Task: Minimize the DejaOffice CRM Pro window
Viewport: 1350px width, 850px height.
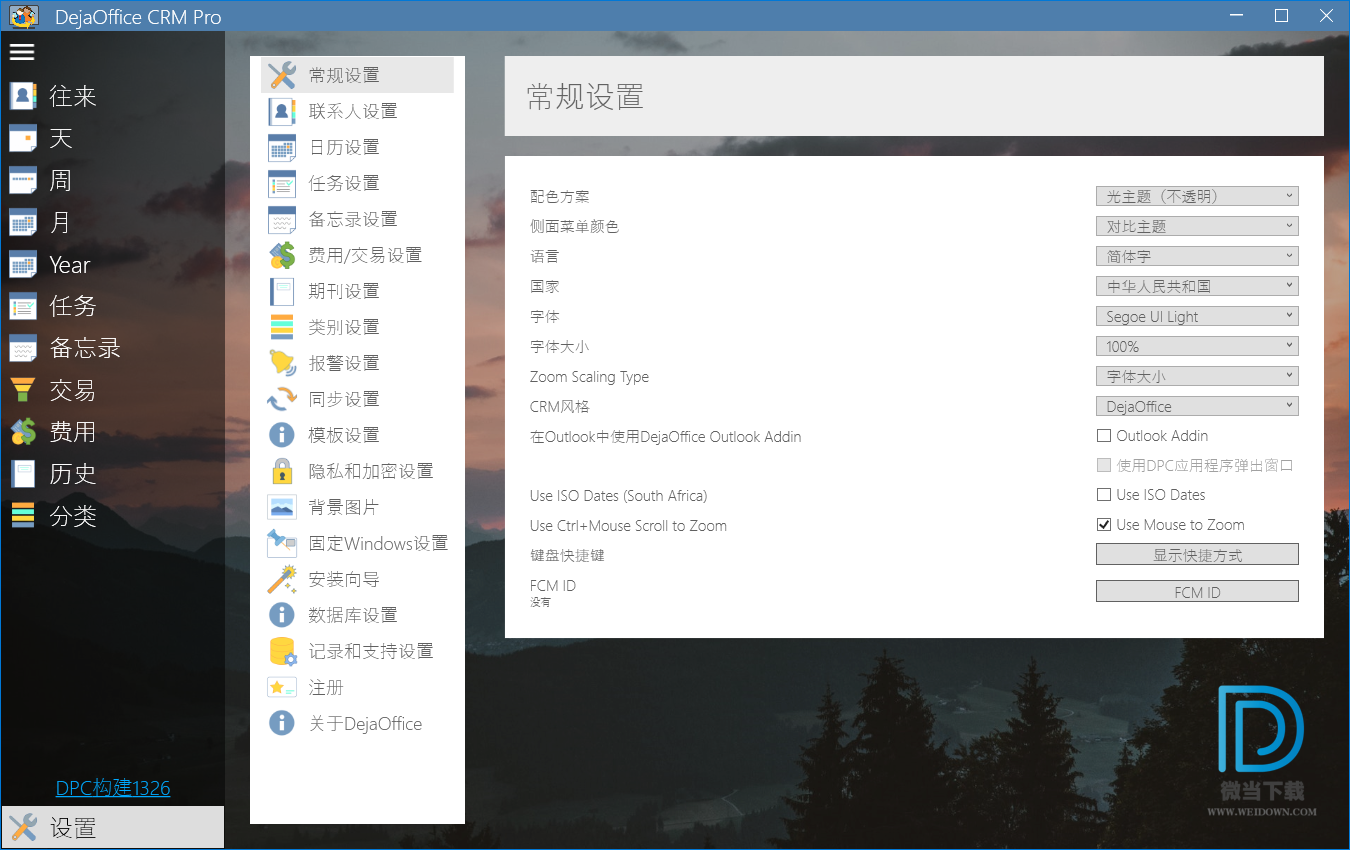Action: click(x=1236, y=15)
